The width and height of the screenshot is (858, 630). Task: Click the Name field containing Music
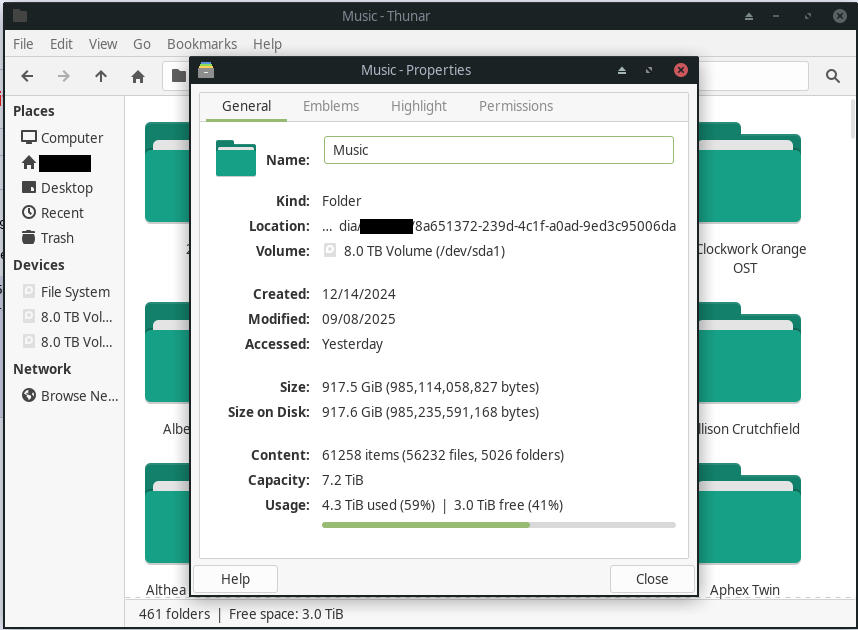(x=498, y=150)
